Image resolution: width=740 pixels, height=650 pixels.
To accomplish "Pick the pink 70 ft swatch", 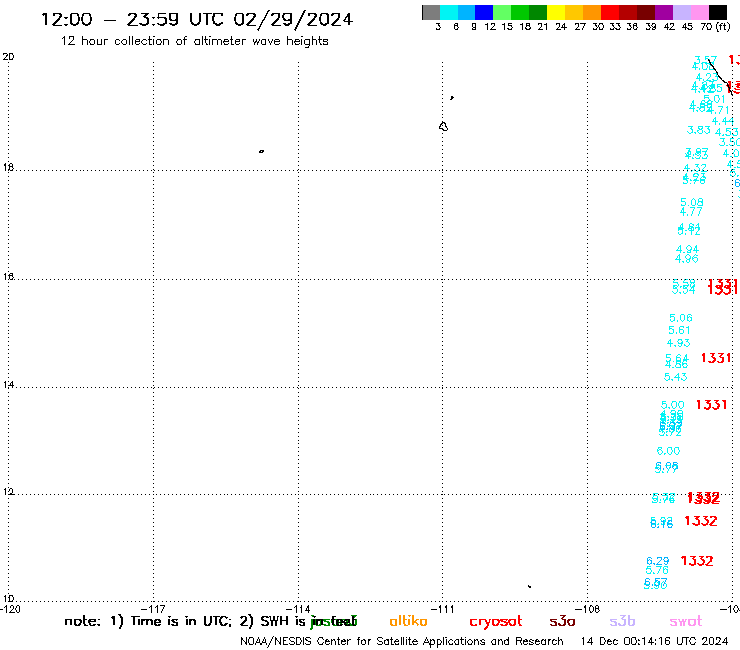I will (699, 12).
